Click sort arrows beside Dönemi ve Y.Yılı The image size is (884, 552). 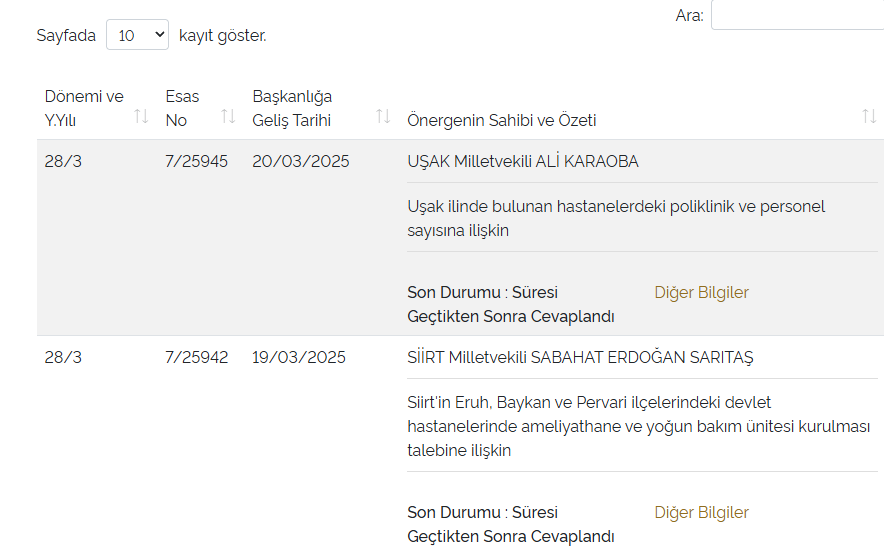tap(141, 117)
